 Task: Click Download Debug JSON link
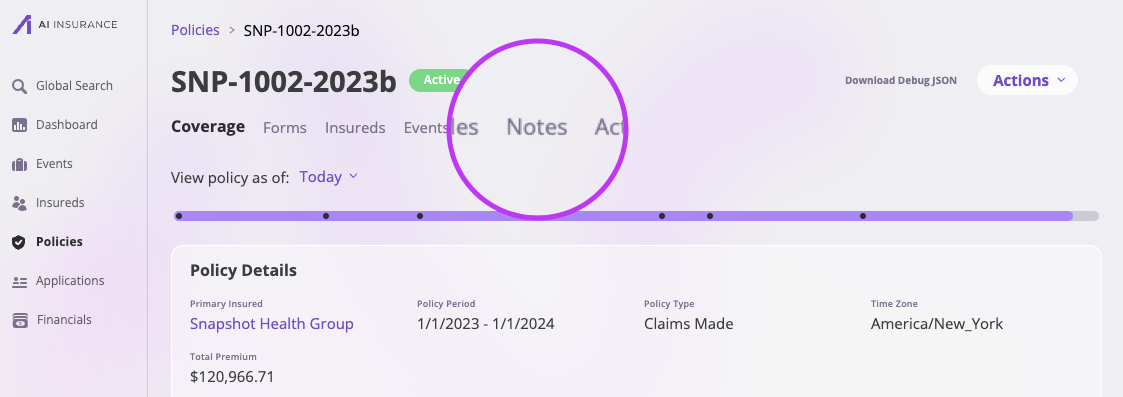click(900, 80)
